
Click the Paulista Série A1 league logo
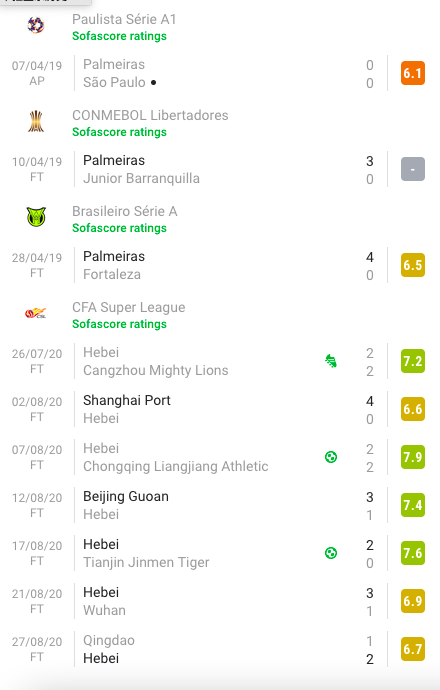[x=36, y=25]
